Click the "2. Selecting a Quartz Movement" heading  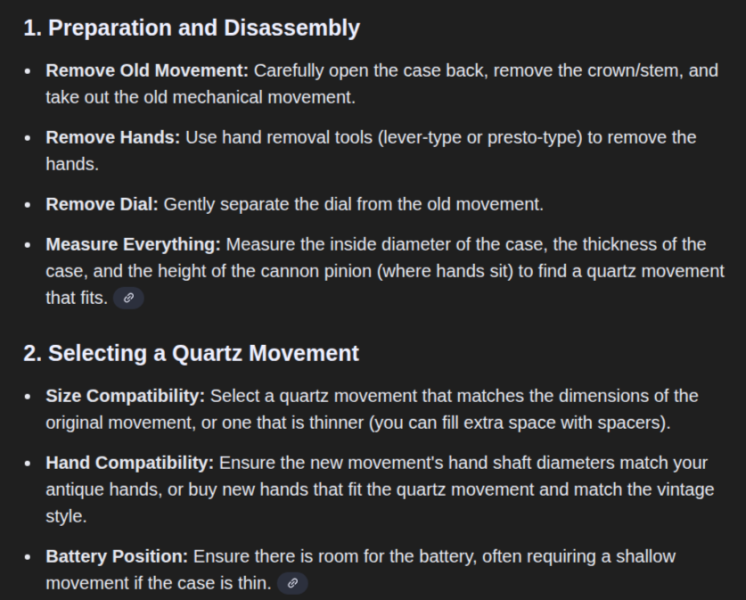pos(191,353)
